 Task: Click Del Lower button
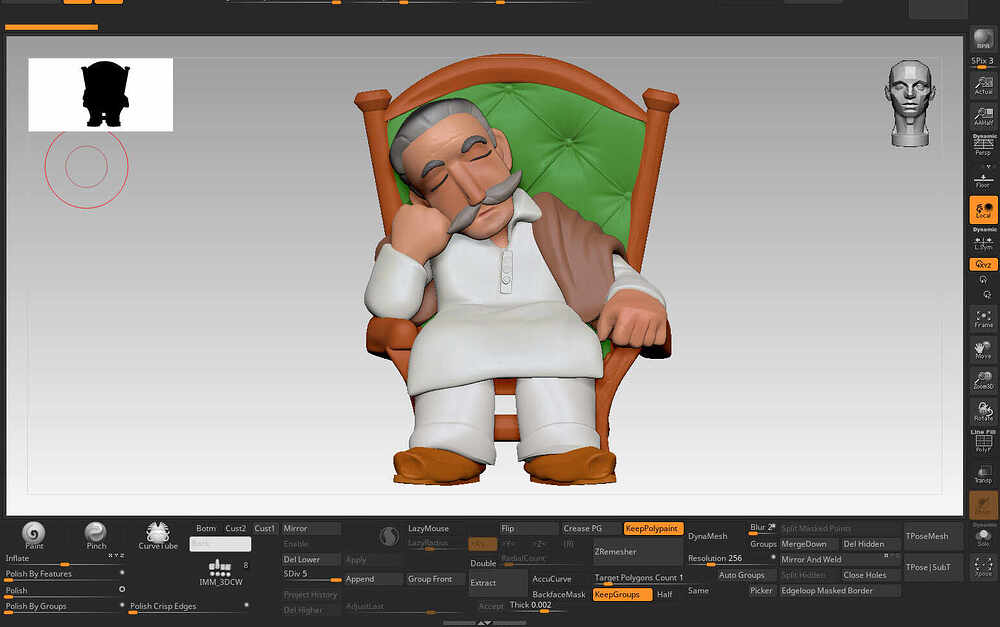(x=311, y=559)
